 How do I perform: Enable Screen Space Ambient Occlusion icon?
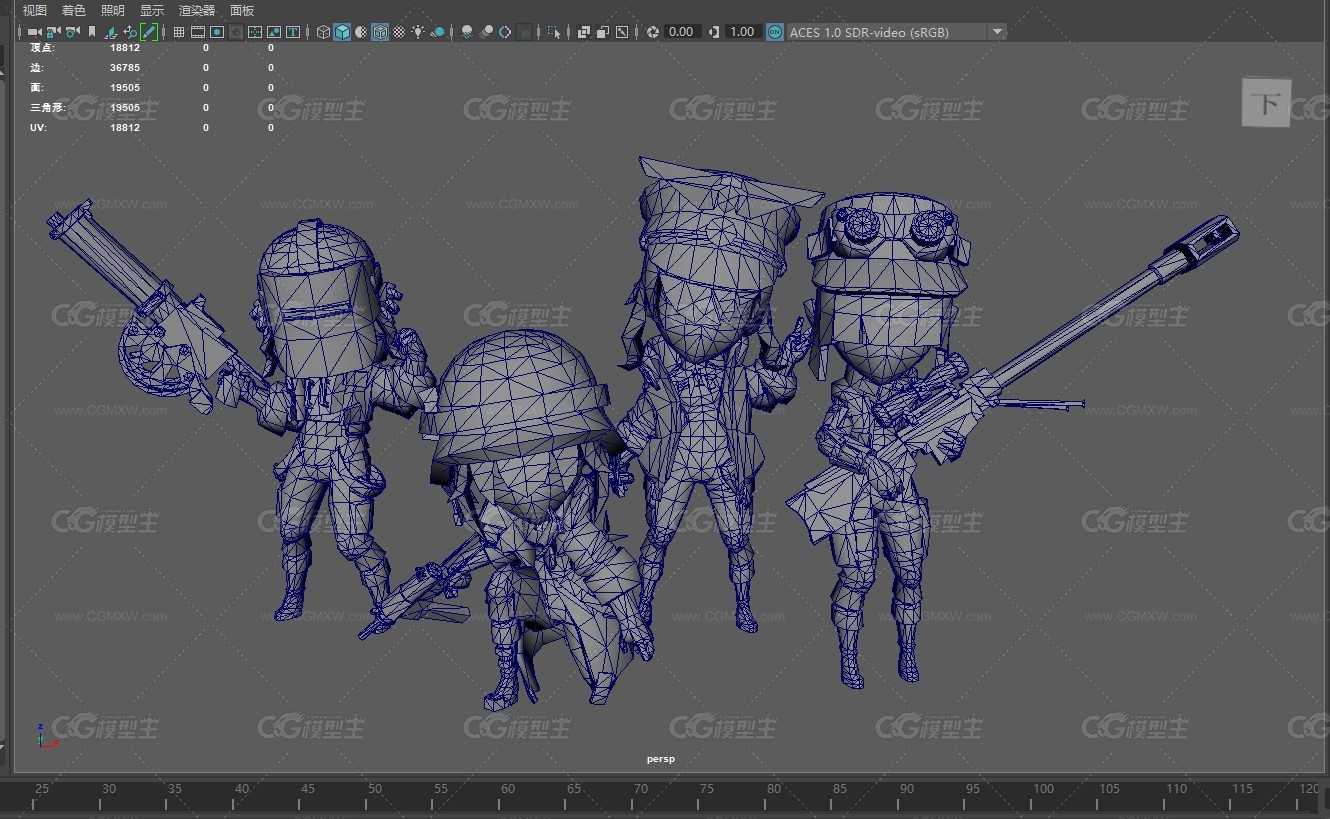pos(467,32)
